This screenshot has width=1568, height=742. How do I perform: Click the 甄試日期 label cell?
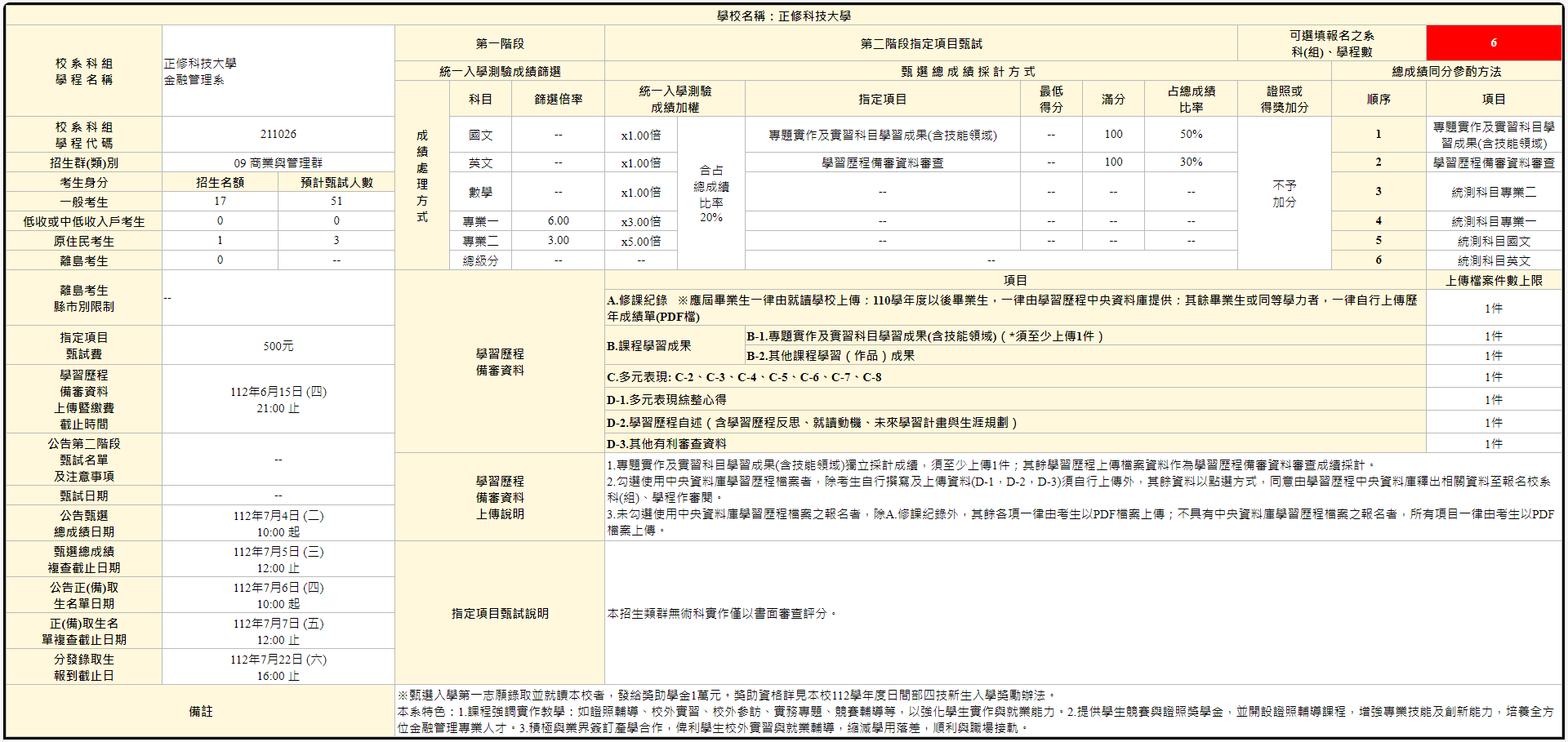pyautogui.click(x=83, y=495)
